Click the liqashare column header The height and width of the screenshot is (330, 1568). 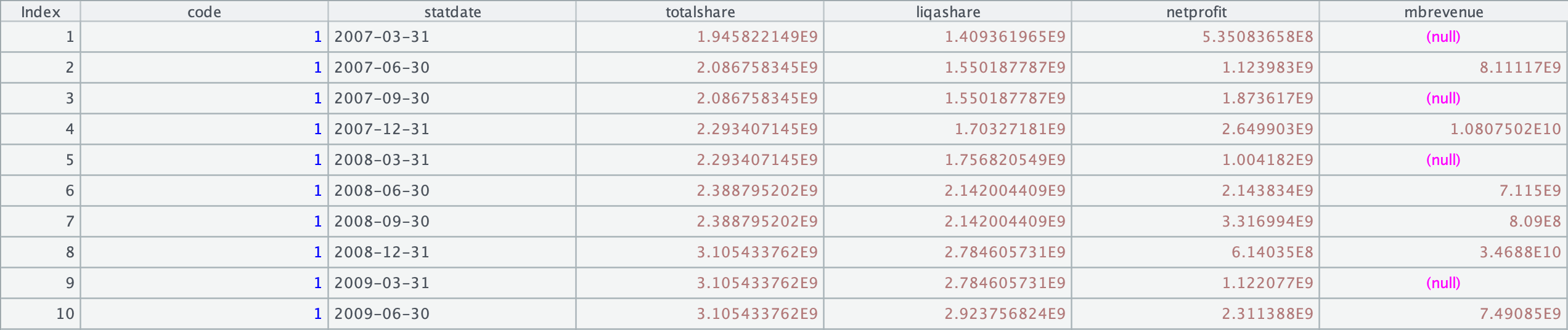pos(948,12)
